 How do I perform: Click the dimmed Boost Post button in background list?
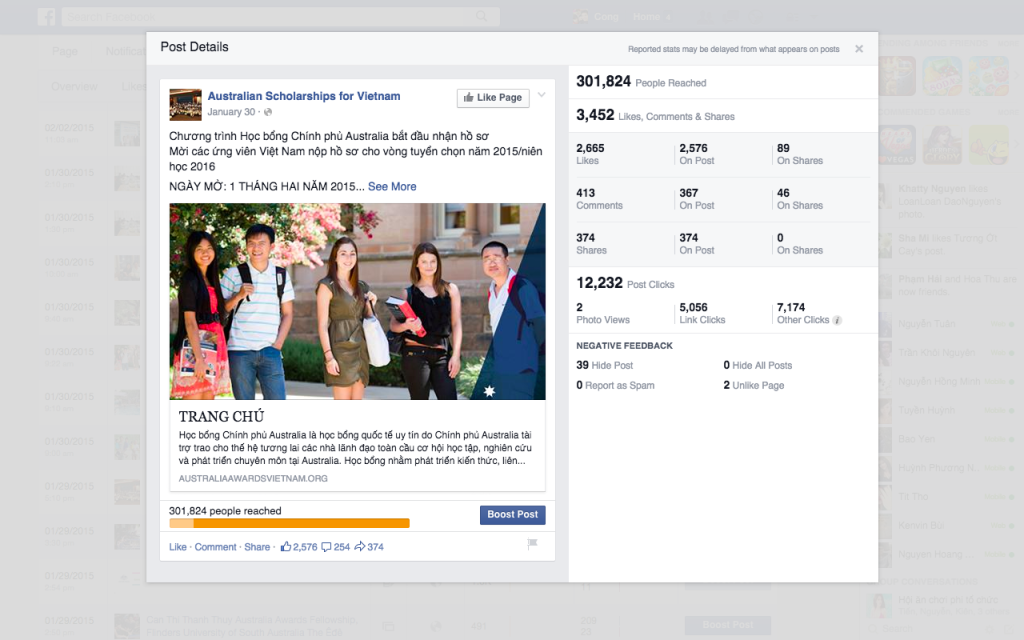pos(728,625)
